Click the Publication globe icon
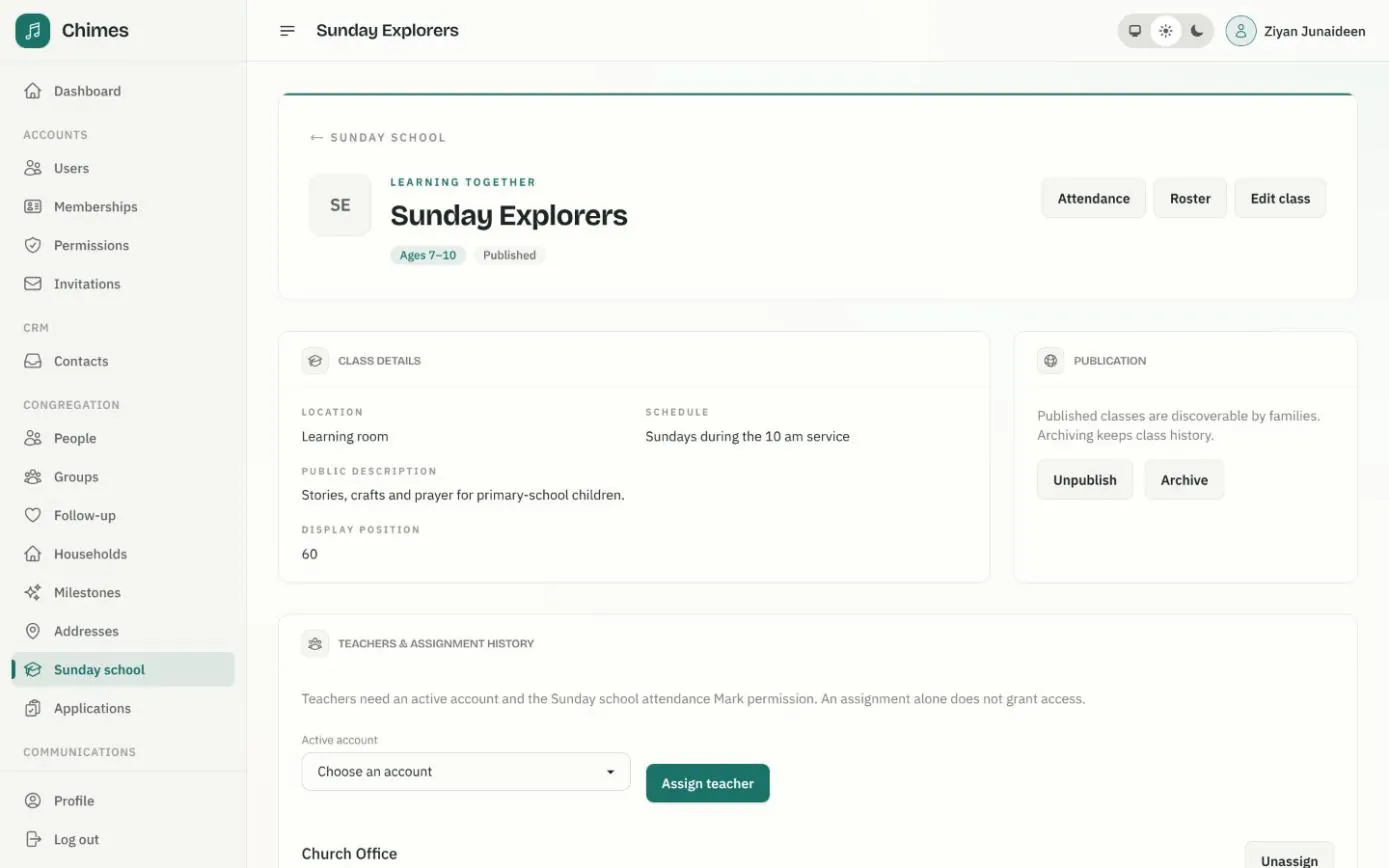The width and height of the screenshot is (1389, 868). [x=1051, y=361]
